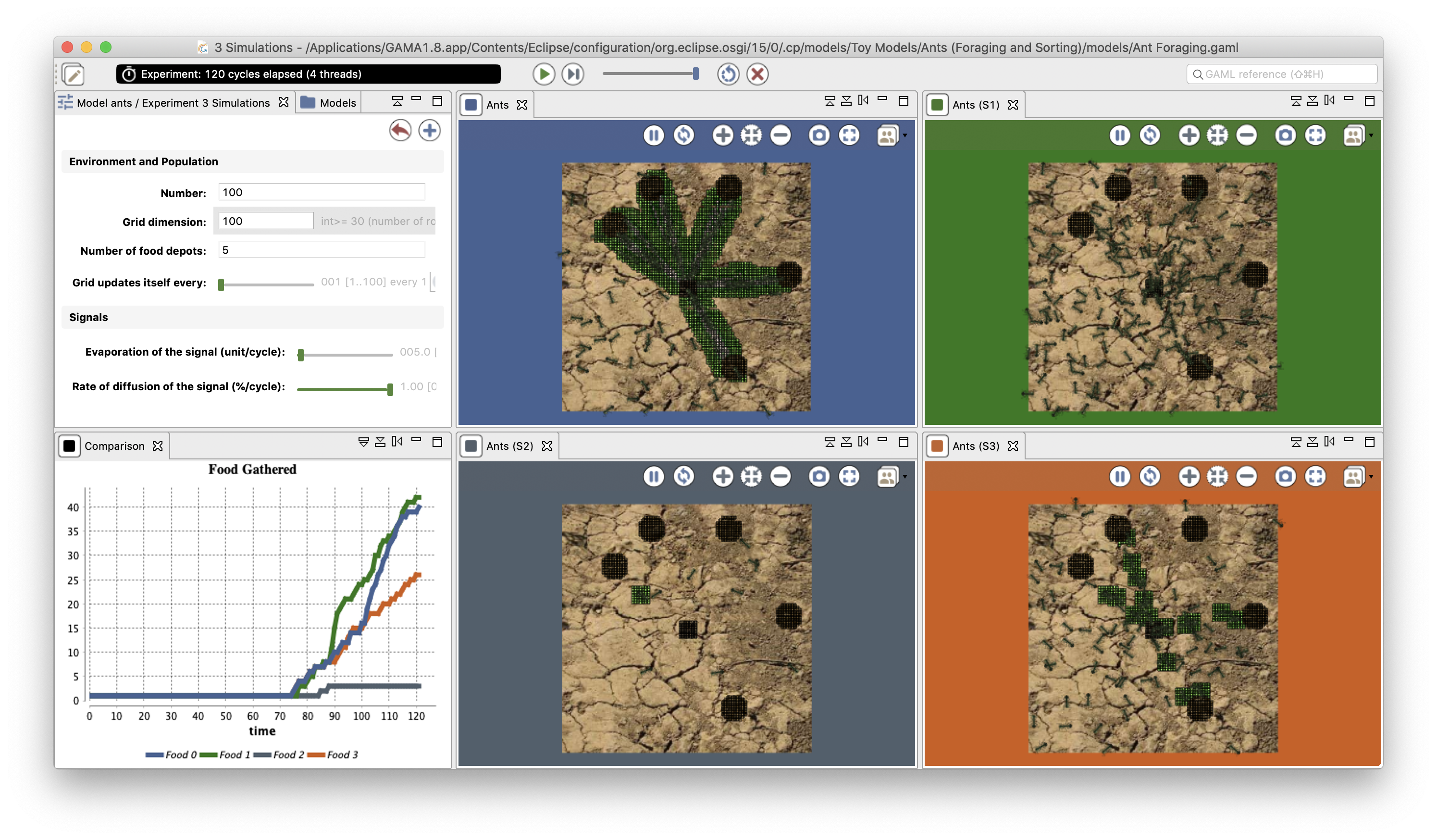
Task: Click the GAML reference search field
Action: pyautogui.click(x=1281, y=74)
